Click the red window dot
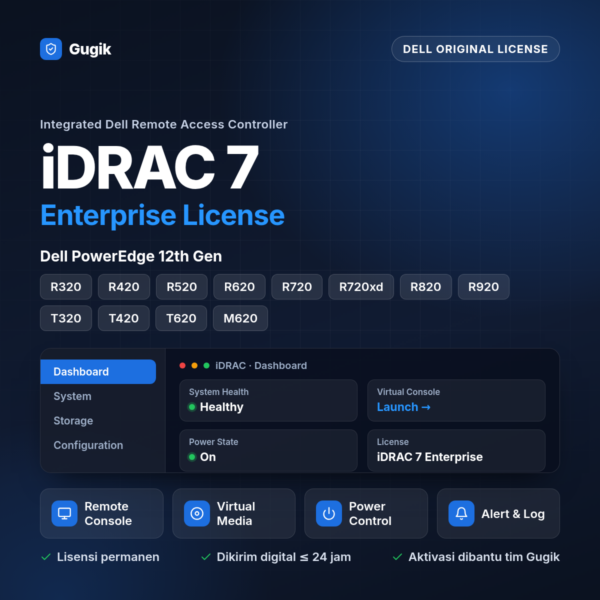The width and height of the screenshot is (600, 600). point(183,366)
